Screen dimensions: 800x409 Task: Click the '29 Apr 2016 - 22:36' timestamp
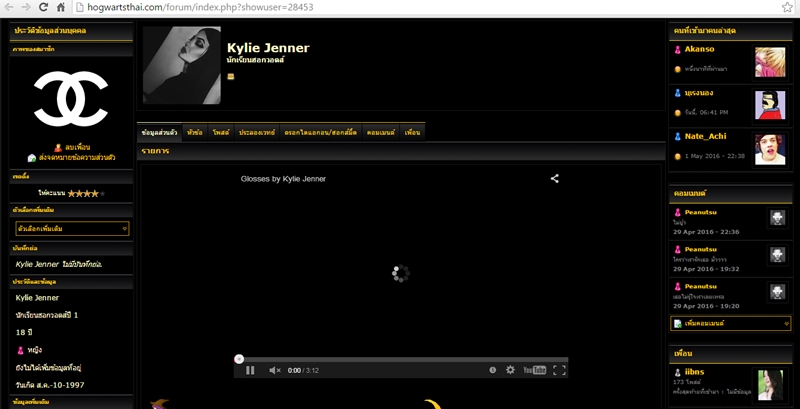pyautogui.click(x=706, y=232)
